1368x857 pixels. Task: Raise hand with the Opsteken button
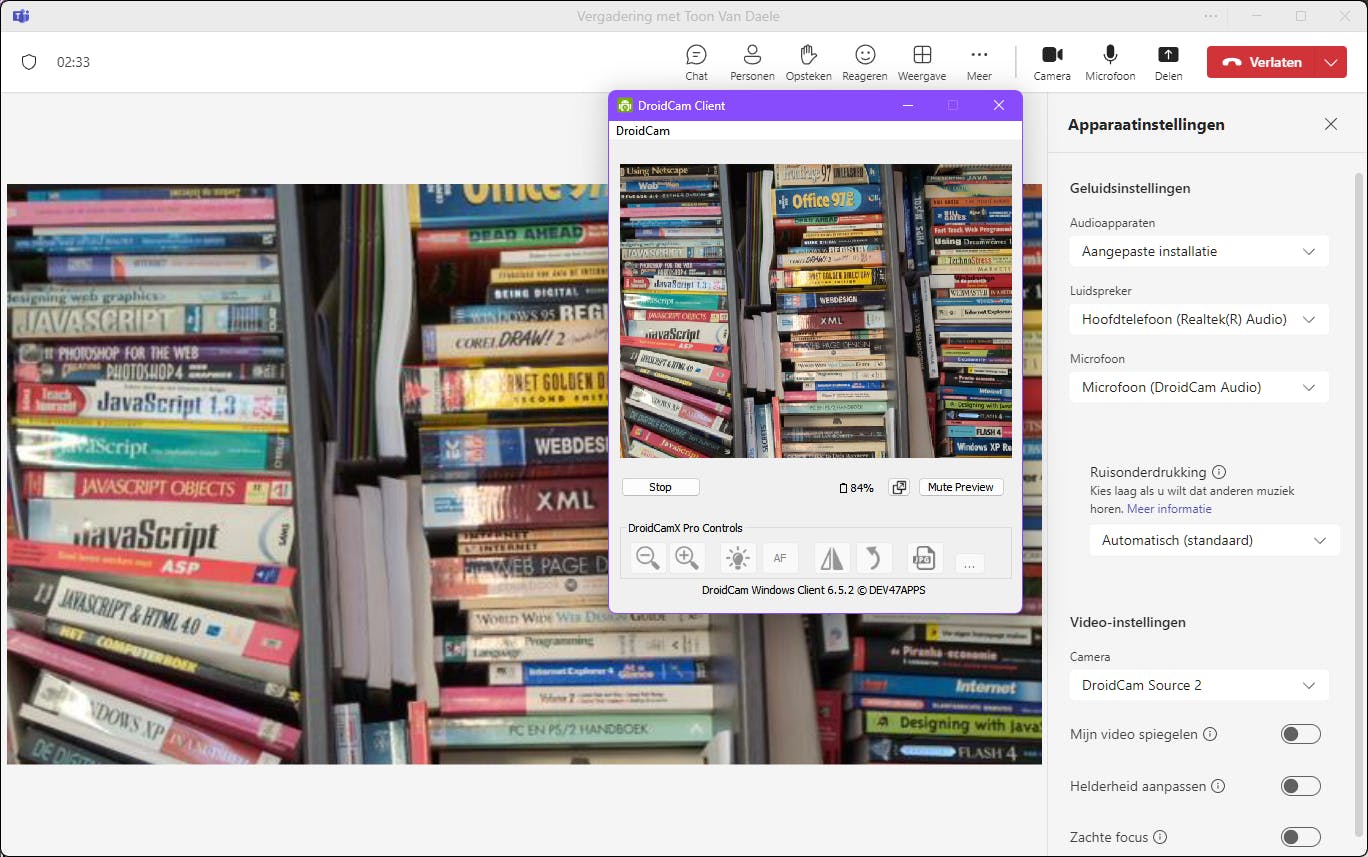808,62
